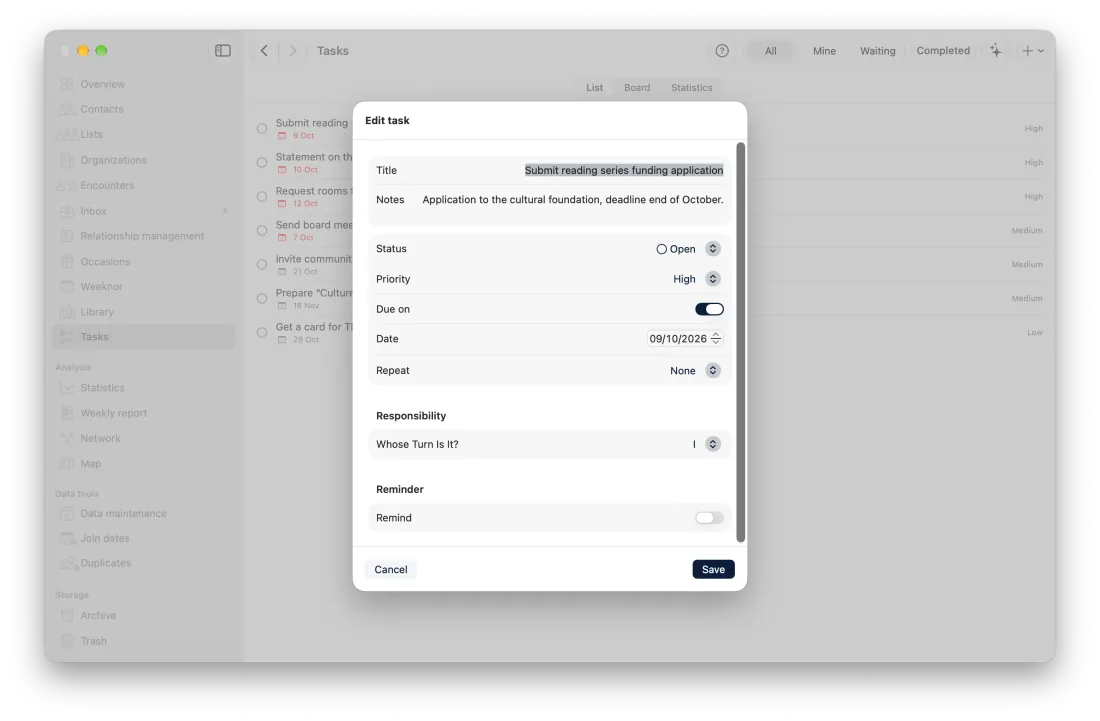Image resolution: width=1100 pixels, height=721 pixels.
Task: Go forward with the right chevron
Action: click(293, 50)
